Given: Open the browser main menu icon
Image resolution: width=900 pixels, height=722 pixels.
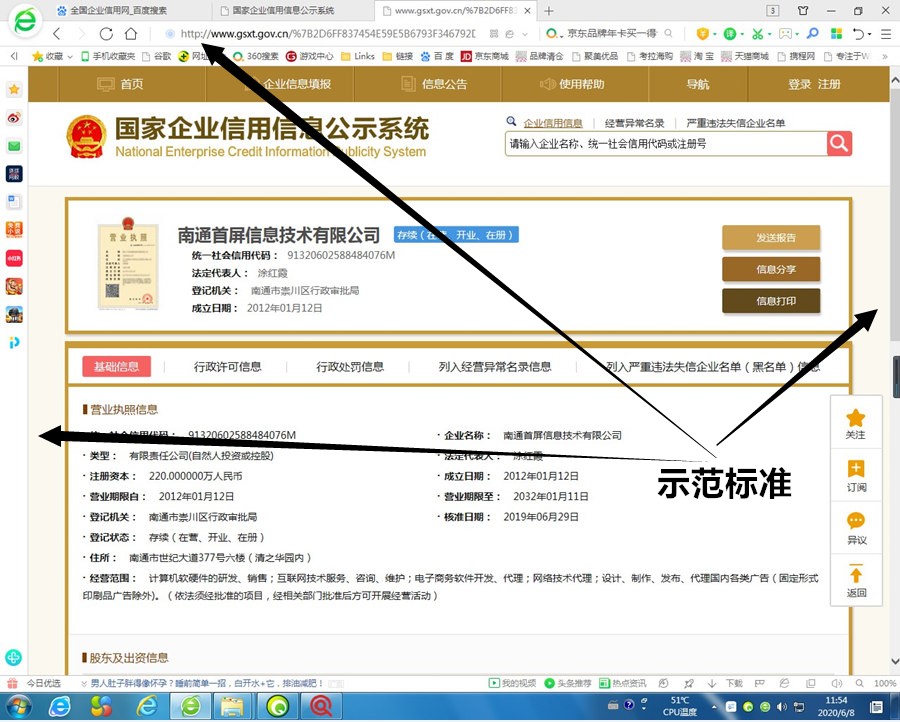Looking at the screenshot, I should click(886, 34).
